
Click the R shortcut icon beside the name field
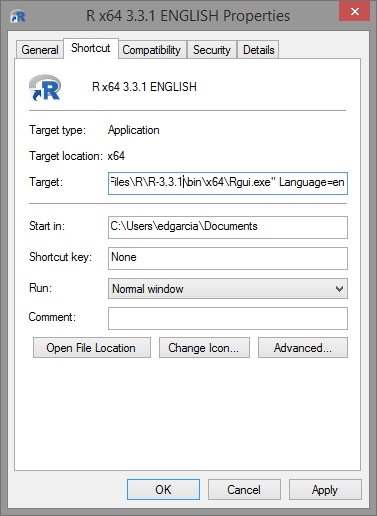click(x=45, y=88)
